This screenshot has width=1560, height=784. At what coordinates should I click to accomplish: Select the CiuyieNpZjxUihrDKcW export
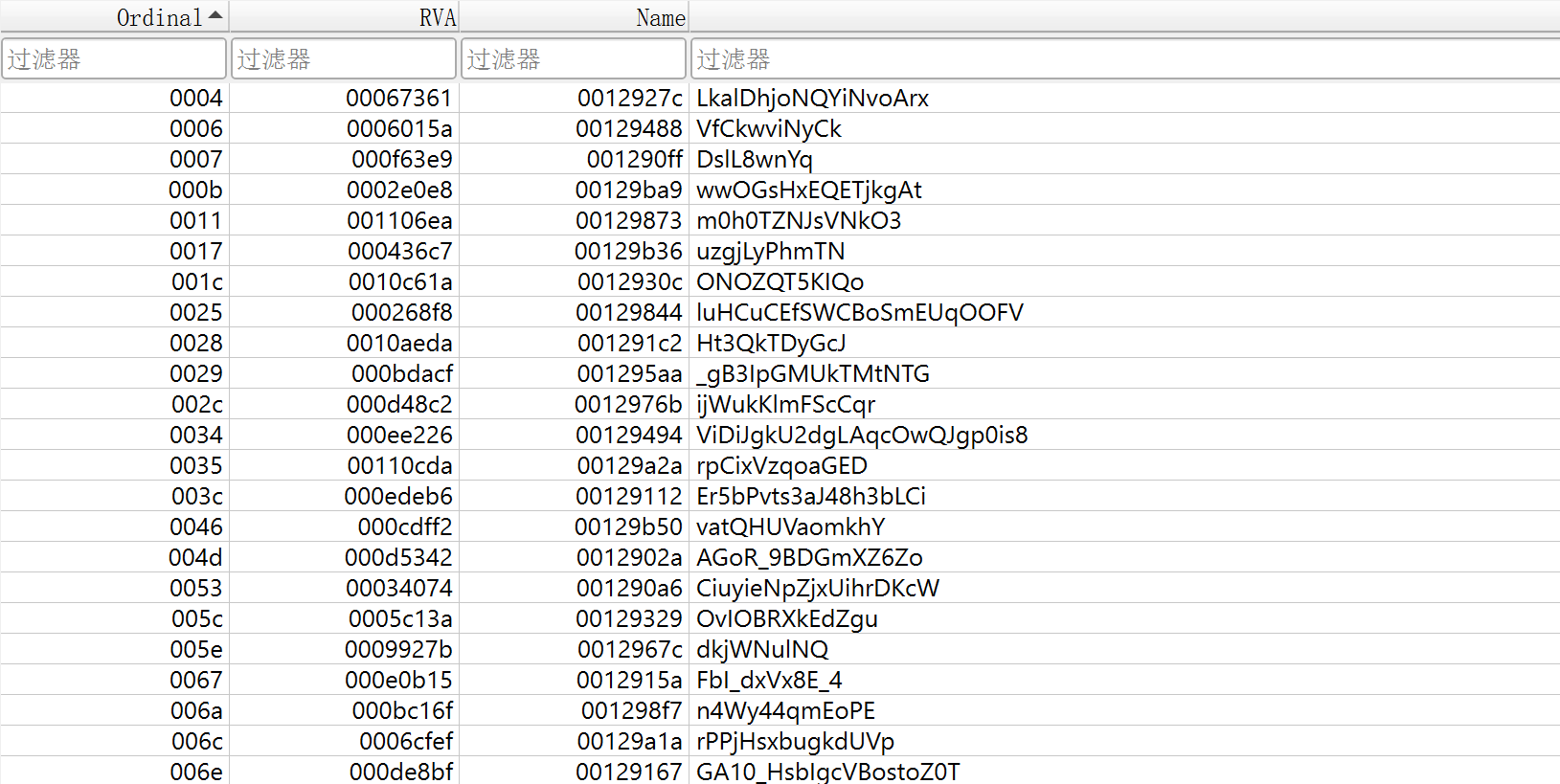point(817,588)
